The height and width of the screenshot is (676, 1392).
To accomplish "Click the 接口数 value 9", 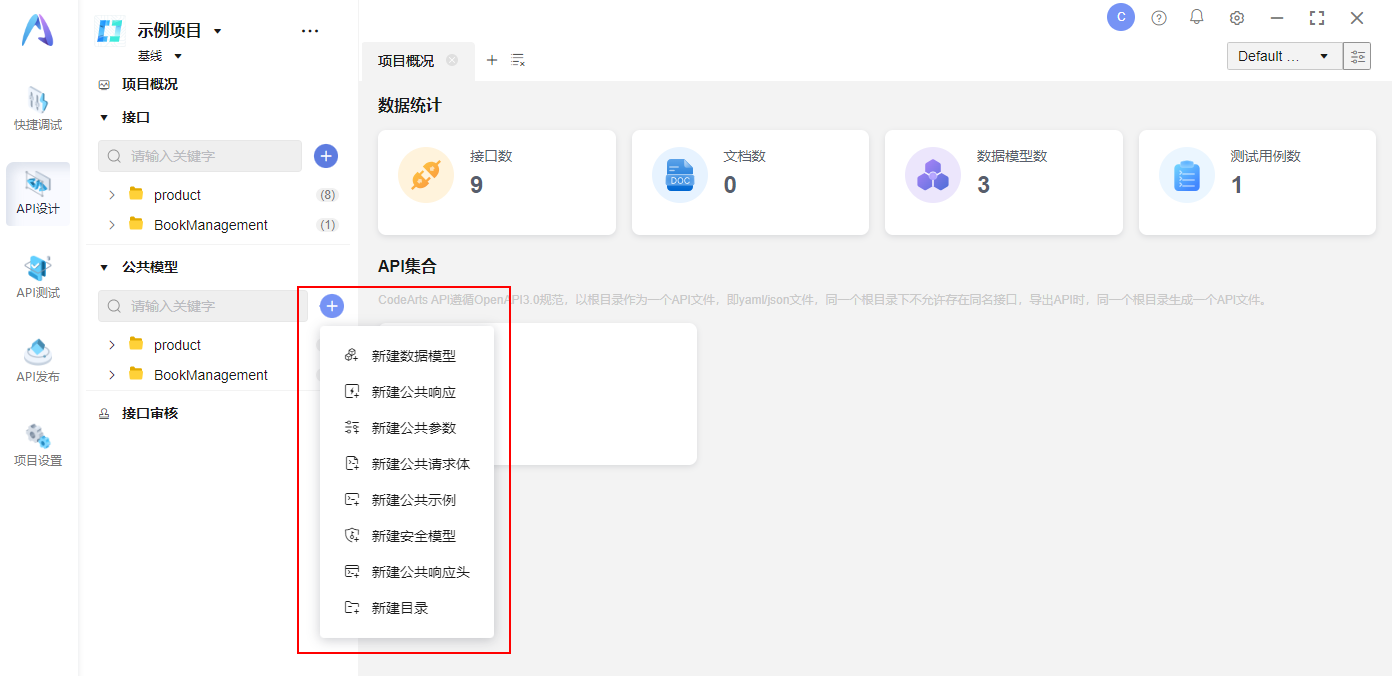I will (477, 185).
